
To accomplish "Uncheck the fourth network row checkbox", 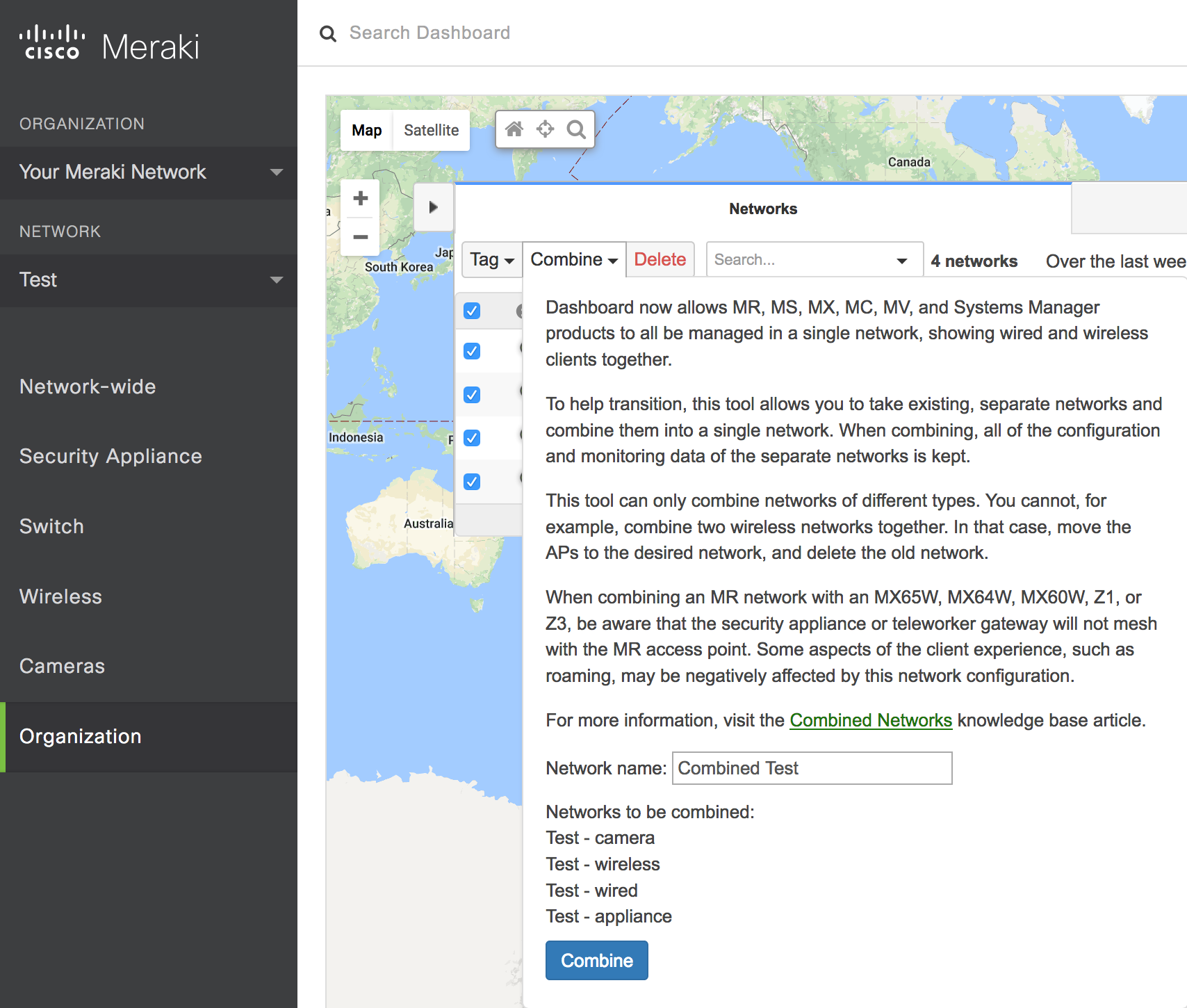I will click(472, 482).
